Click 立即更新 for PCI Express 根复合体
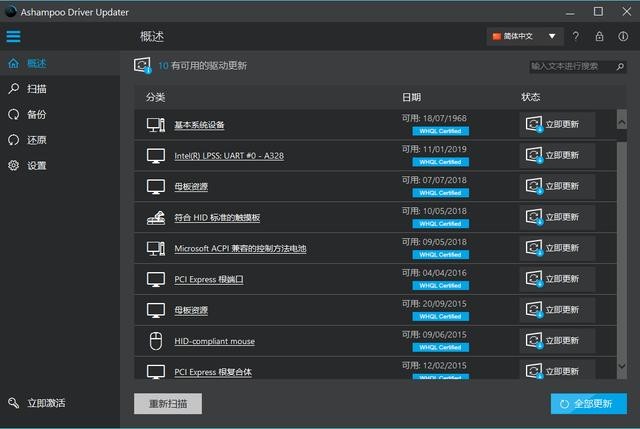Screen dimensions: 640x429 pyautogui.click(x=557, y=370)
